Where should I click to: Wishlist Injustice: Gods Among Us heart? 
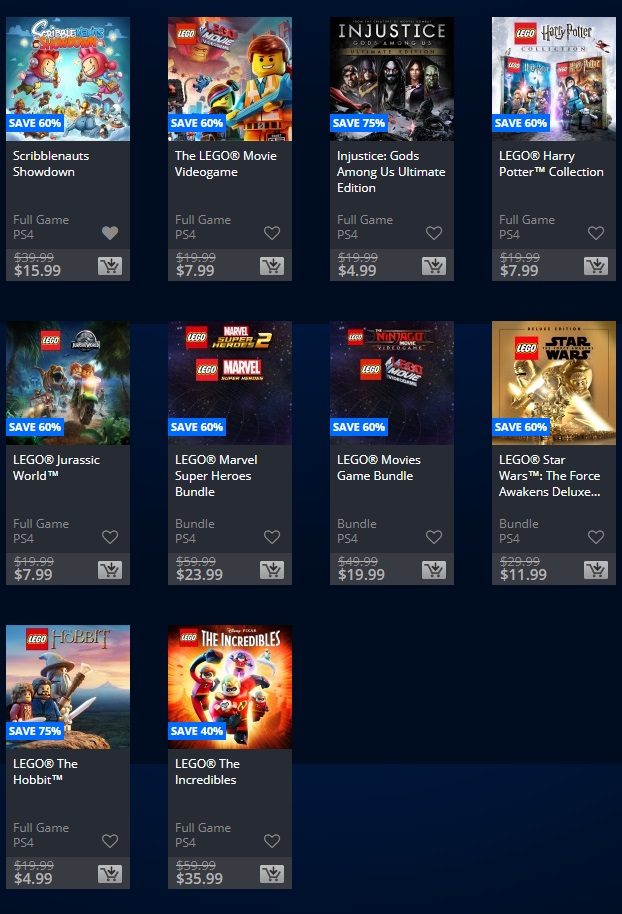434,233
